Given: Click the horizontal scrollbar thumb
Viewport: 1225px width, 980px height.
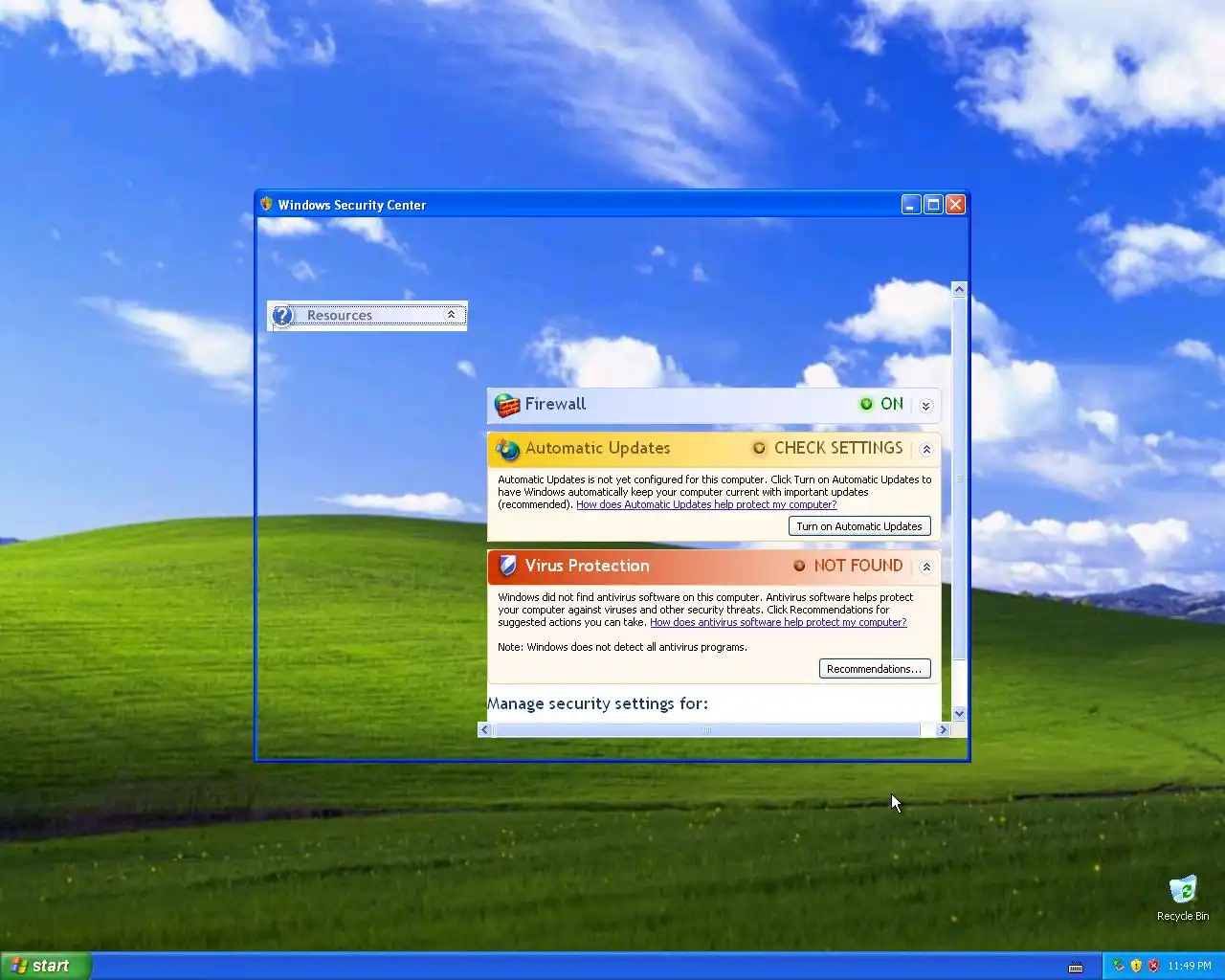Looking at the screenshot, I should (x=707, y=729).
